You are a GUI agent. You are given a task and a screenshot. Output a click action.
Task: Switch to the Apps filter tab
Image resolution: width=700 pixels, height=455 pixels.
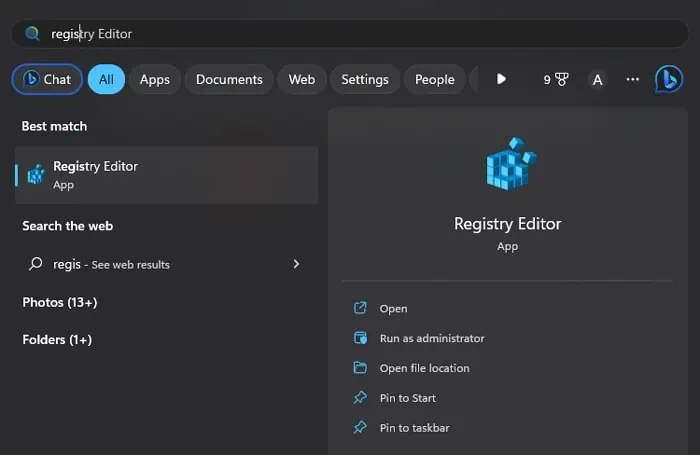154,80
